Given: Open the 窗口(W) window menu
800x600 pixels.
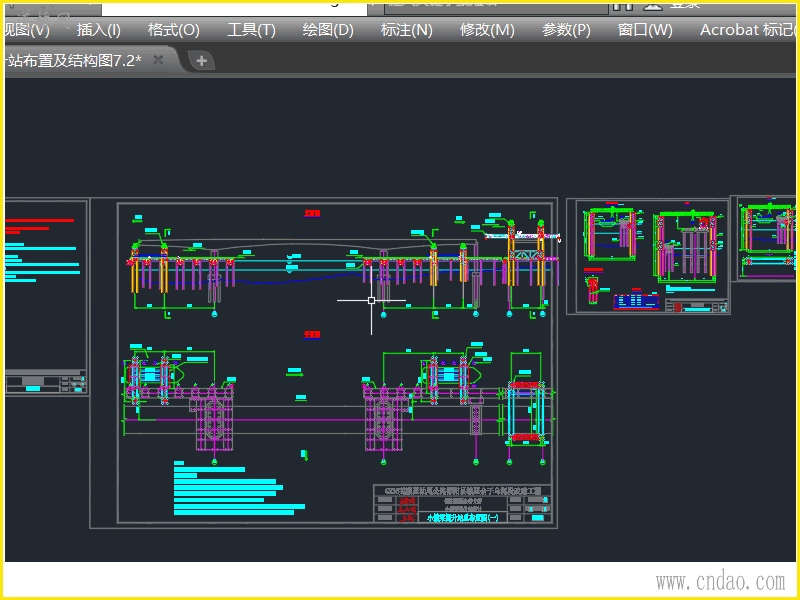Looking at the screenshot, I should (645, 30).
